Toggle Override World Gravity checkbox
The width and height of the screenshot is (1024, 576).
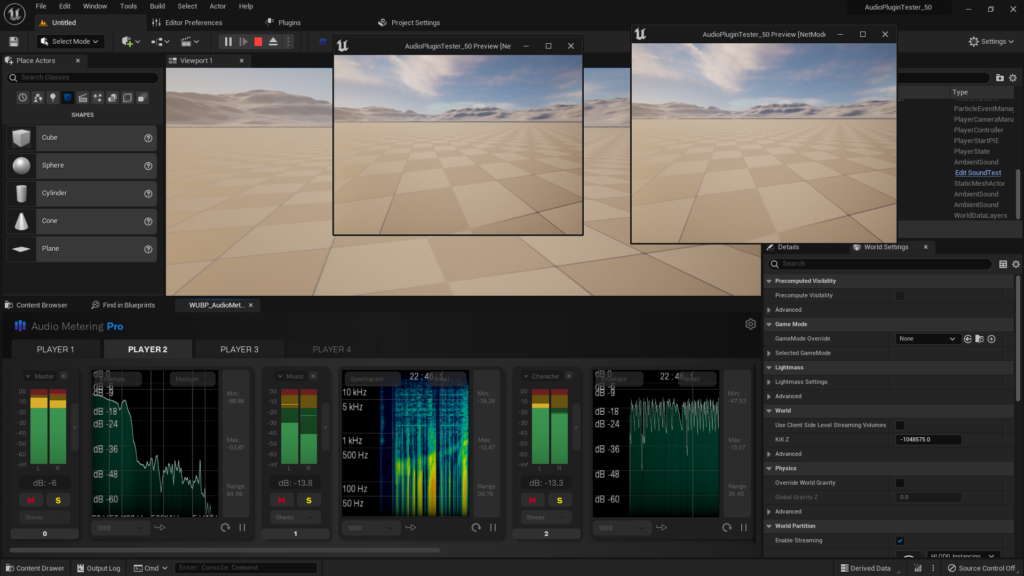pyautogui.click(x=899, y=483)
